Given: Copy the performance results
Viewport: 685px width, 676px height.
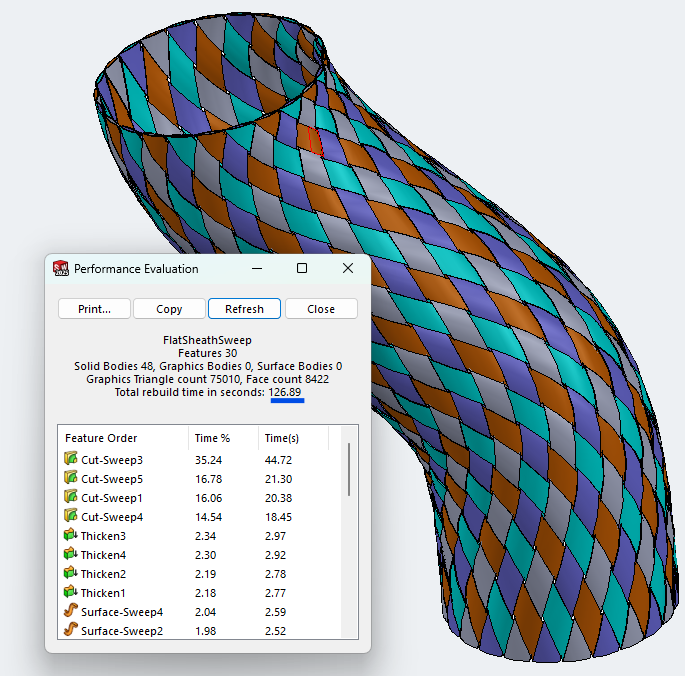Looking at the screenshot, I should coord(169,309).
